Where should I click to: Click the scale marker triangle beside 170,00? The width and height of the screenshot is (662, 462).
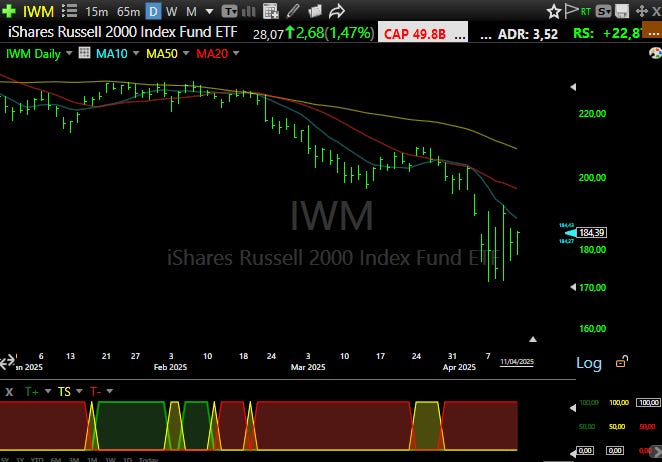(x=573, y=287)
